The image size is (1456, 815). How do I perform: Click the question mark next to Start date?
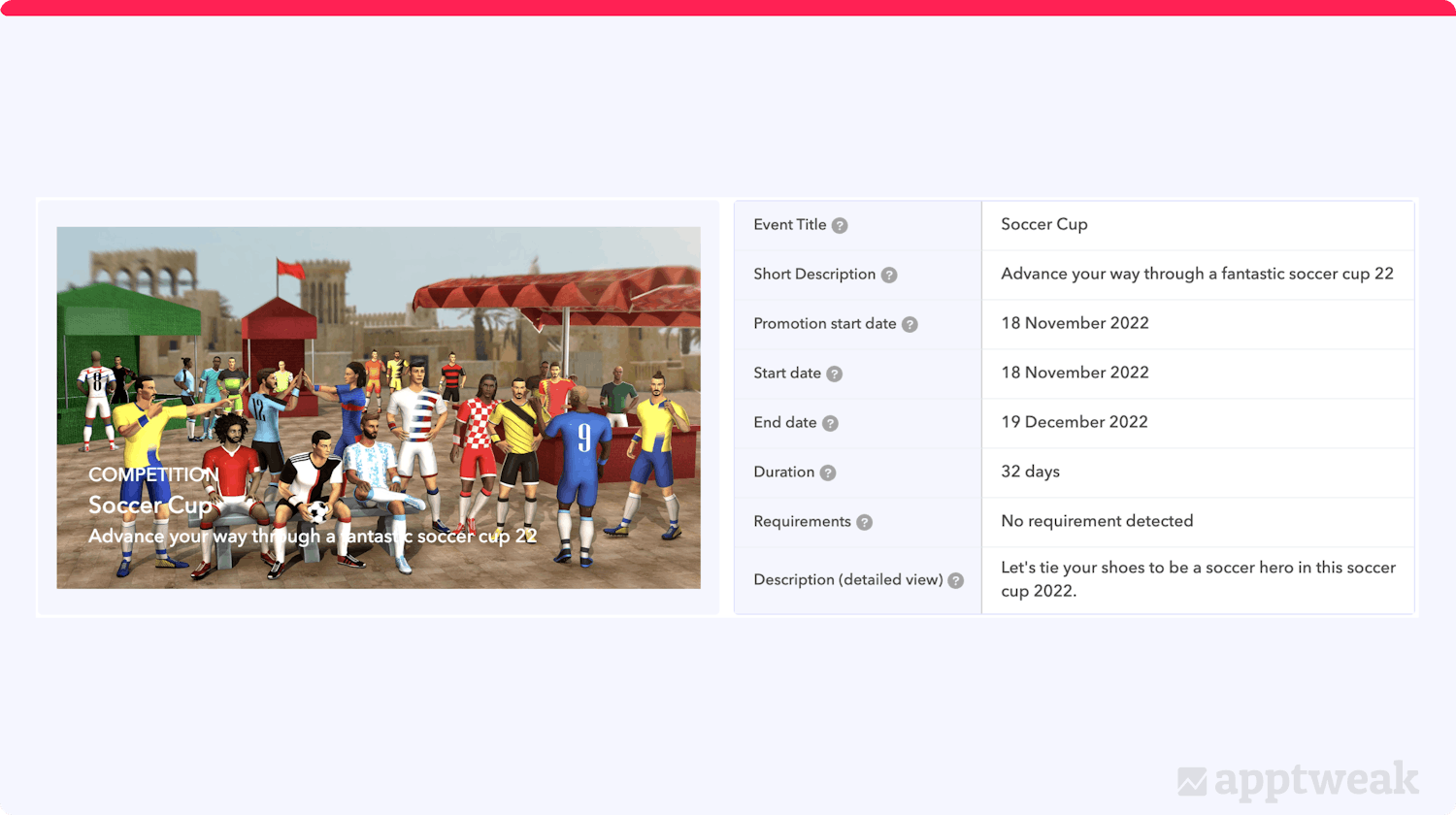point(834,374)
